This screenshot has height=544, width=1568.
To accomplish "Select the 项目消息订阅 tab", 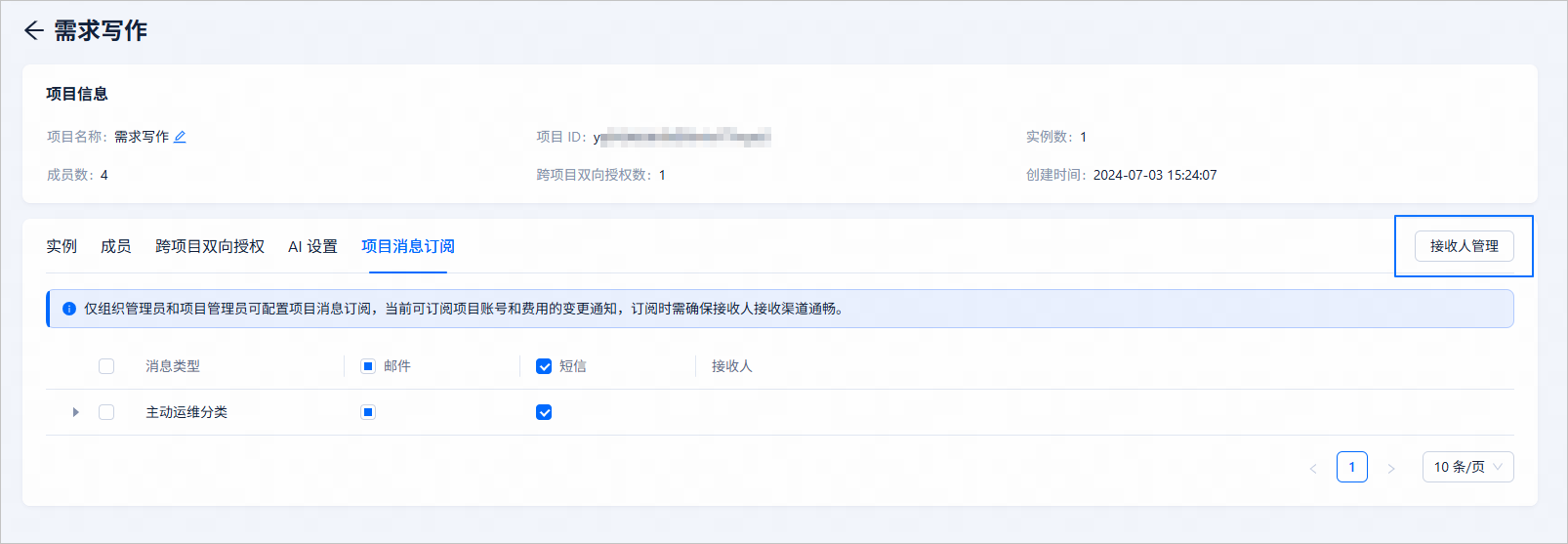I will [408, 246].
